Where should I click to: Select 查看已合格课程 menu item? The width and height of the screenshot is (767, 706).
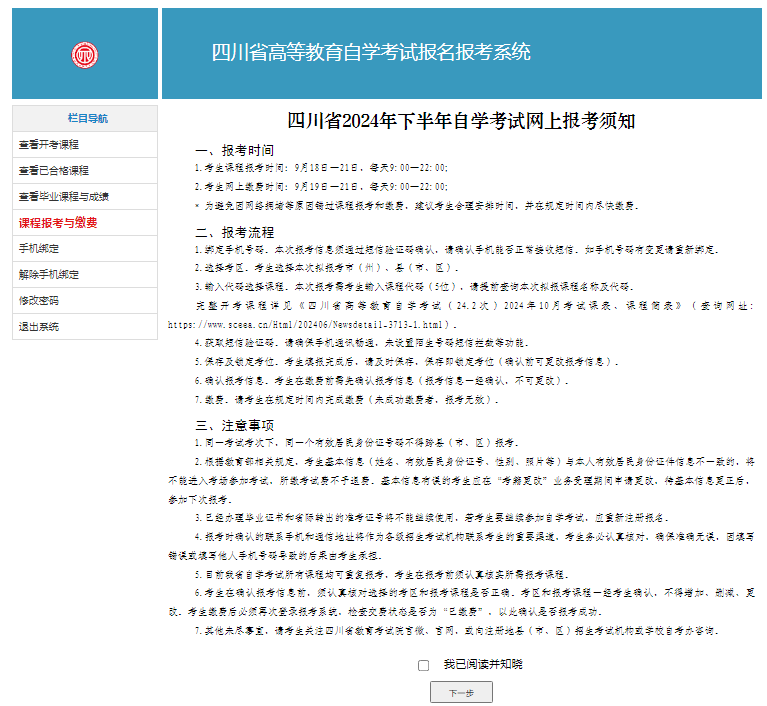[53, 171]
